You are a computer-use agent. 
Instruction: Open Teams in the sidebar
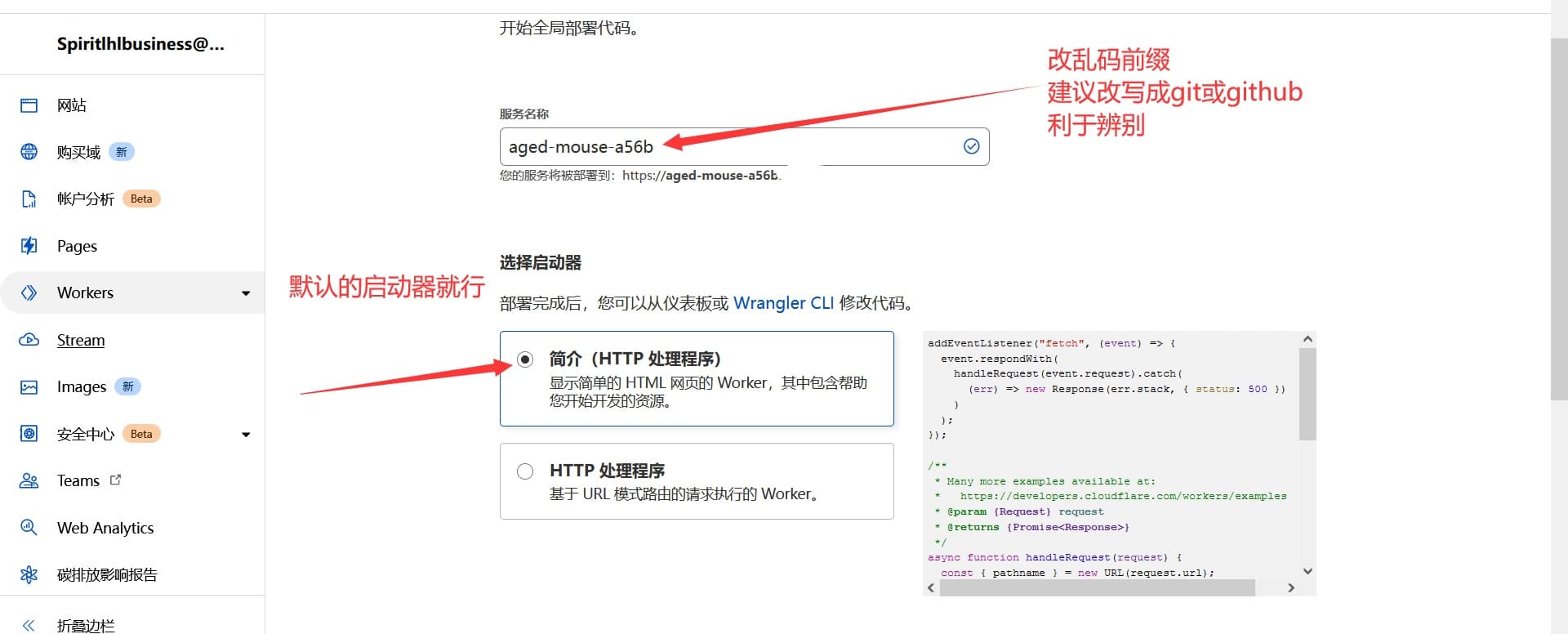tap(78, 481)
